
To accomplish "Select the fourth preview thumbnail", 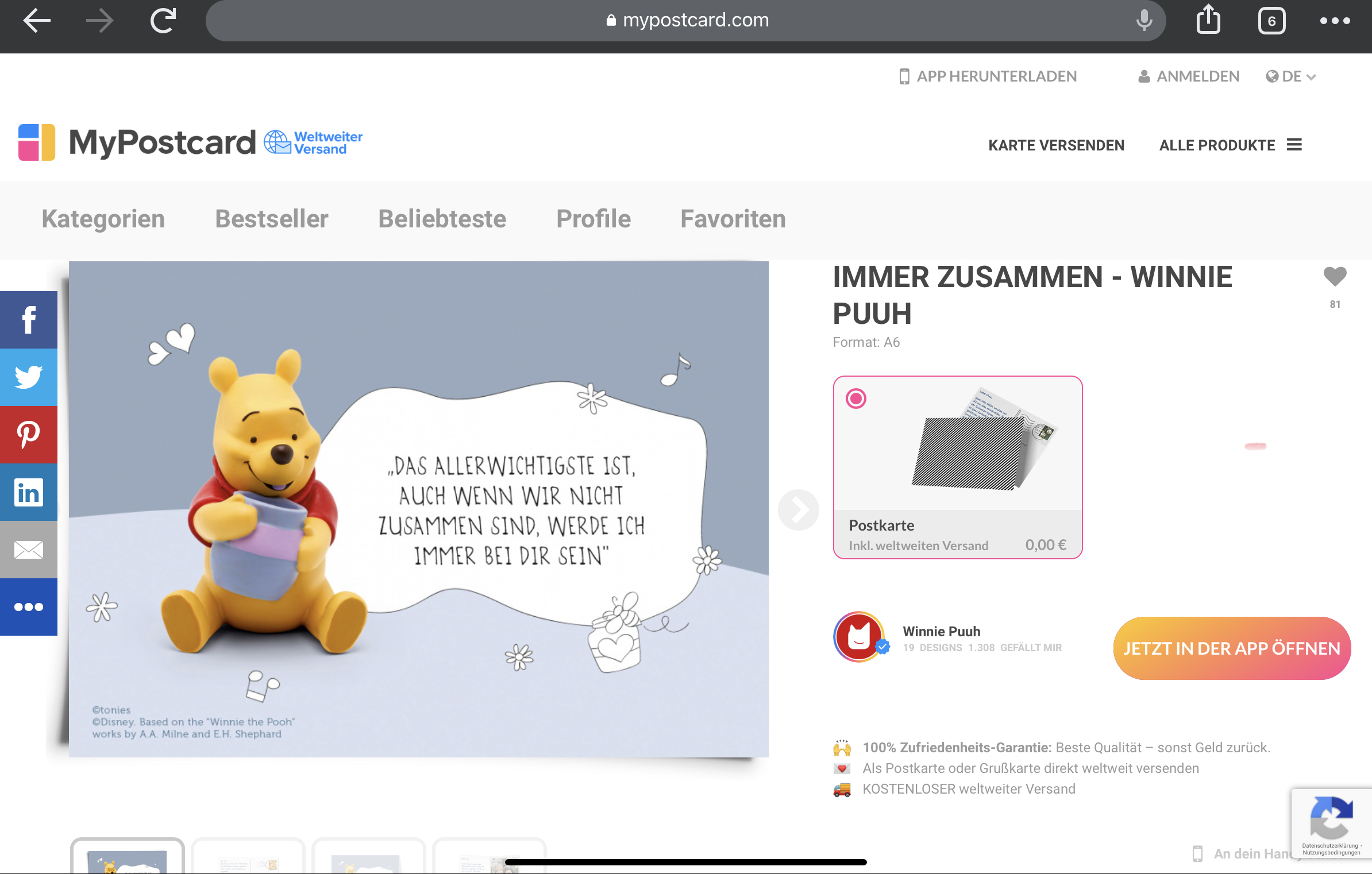I will [489, 856].
